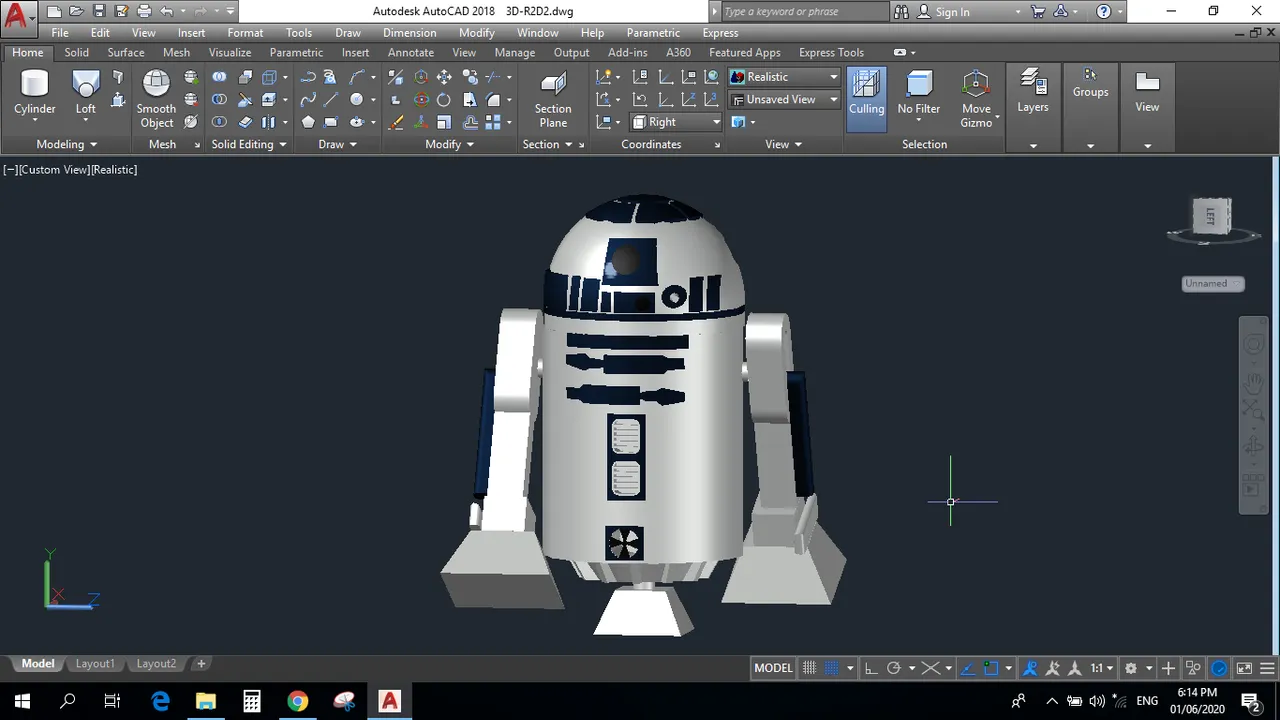The image size is (1280, 720).
Task: Toggle object snap tracking in status bar
Action: (x=967, y=668)
